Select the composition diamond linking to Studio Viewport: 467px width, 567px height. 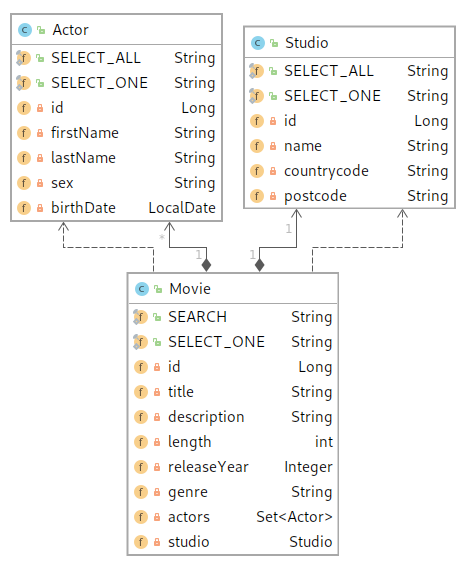pyautogui.click(x=259, y=265)
